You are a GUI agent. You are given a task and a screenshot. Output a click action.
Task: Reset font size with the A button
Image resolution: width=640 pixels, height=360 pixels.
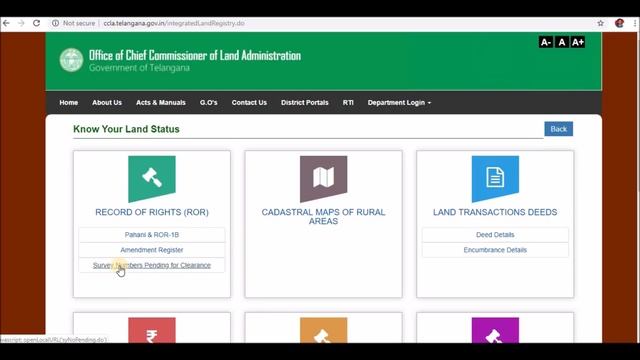(x=562, y=42)
